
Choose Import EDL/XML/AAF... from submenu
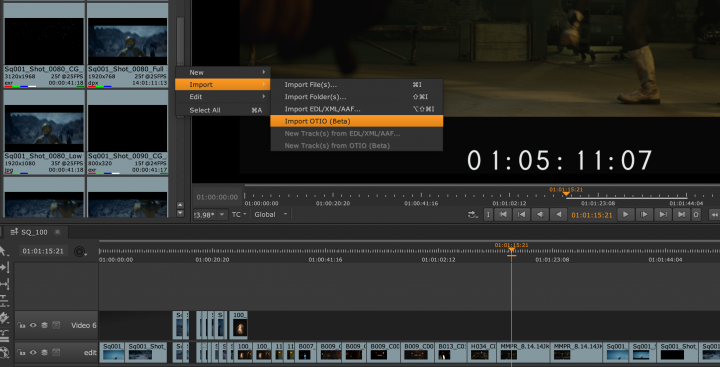pos(357,109)
